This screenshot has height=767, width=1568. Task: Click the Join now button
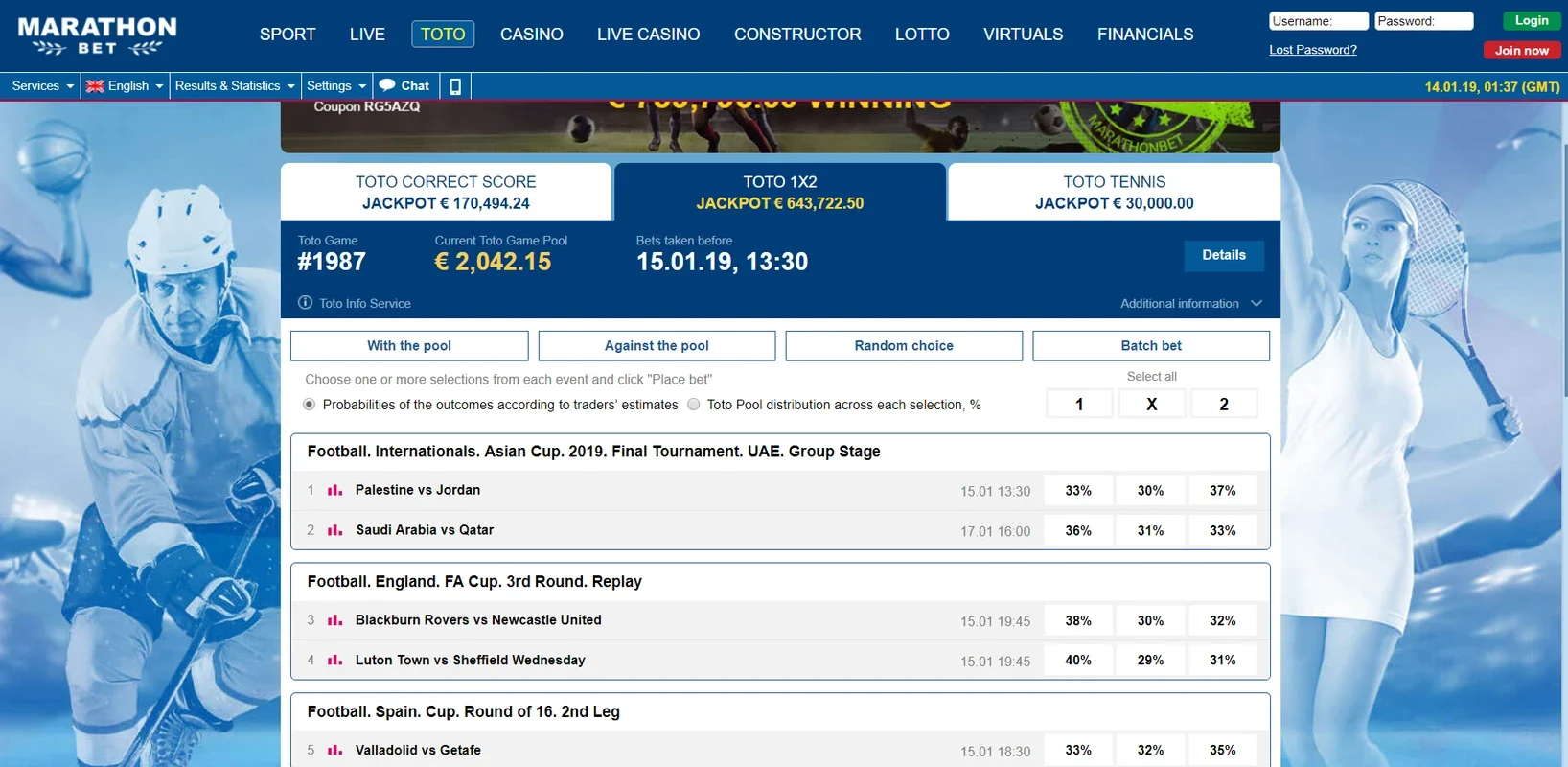tap(1522, 50)
